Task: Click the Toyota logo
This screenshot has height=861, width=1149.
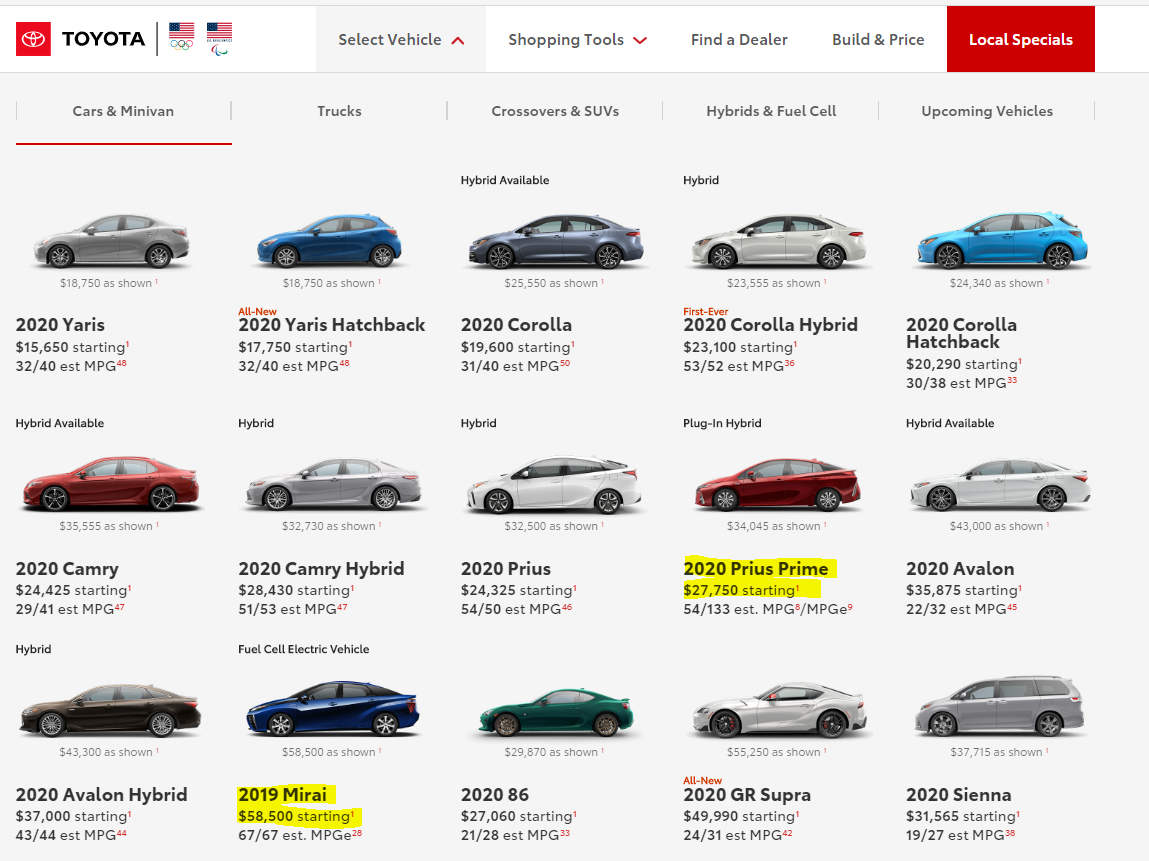Action: point(80,39)
